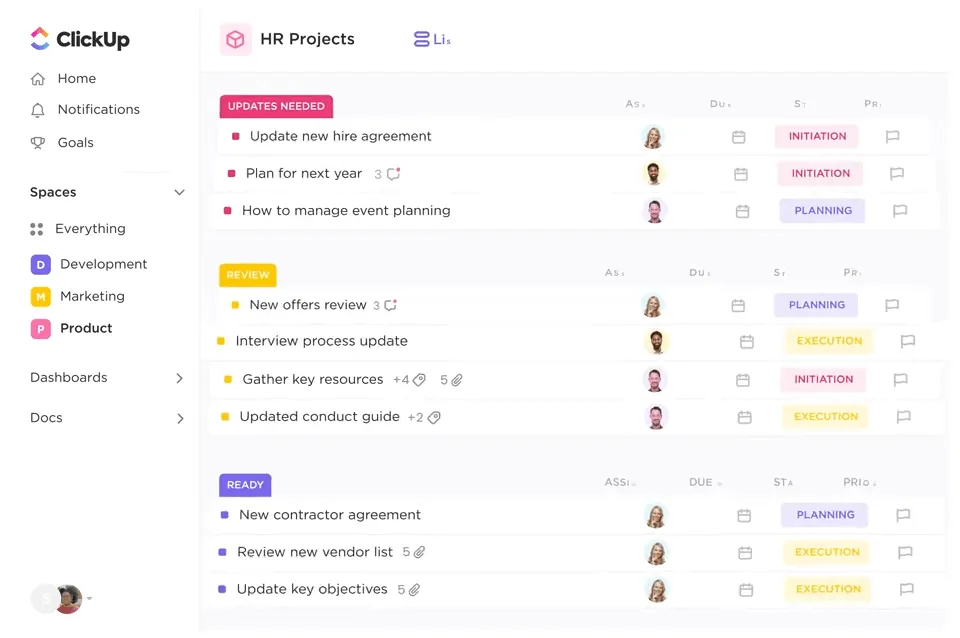Image resolution: width=960 pixels, height=638 pixels.
Task: Click pink status square of Update new hire agreement
Action: pos(236,137)
